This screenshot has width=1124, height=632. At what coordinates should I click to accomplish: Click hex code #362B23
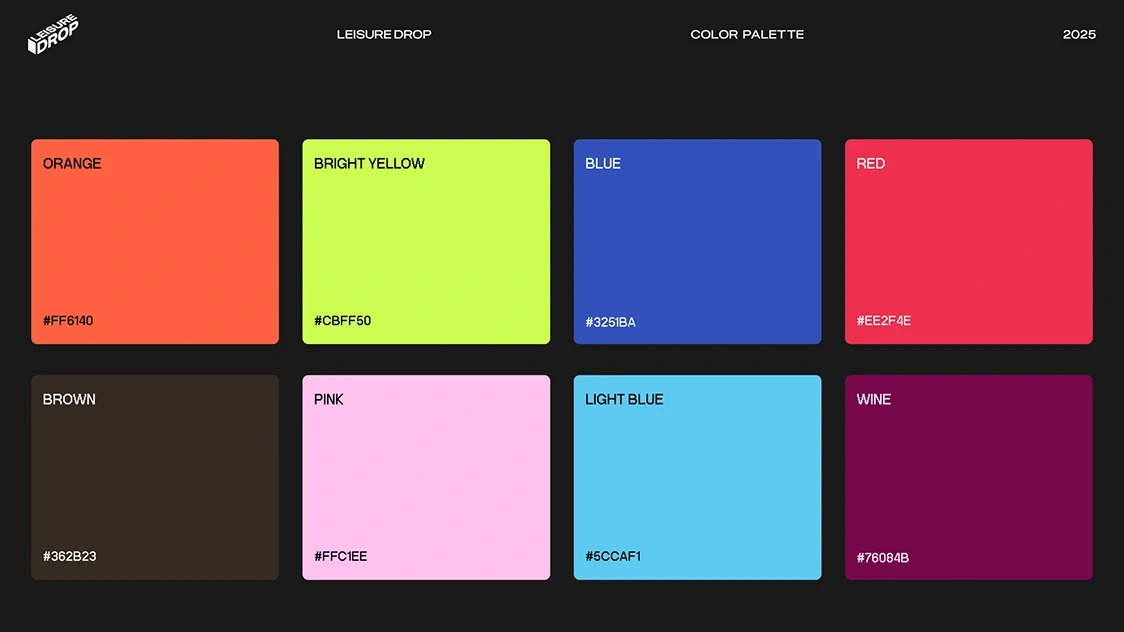coord(70,556)
